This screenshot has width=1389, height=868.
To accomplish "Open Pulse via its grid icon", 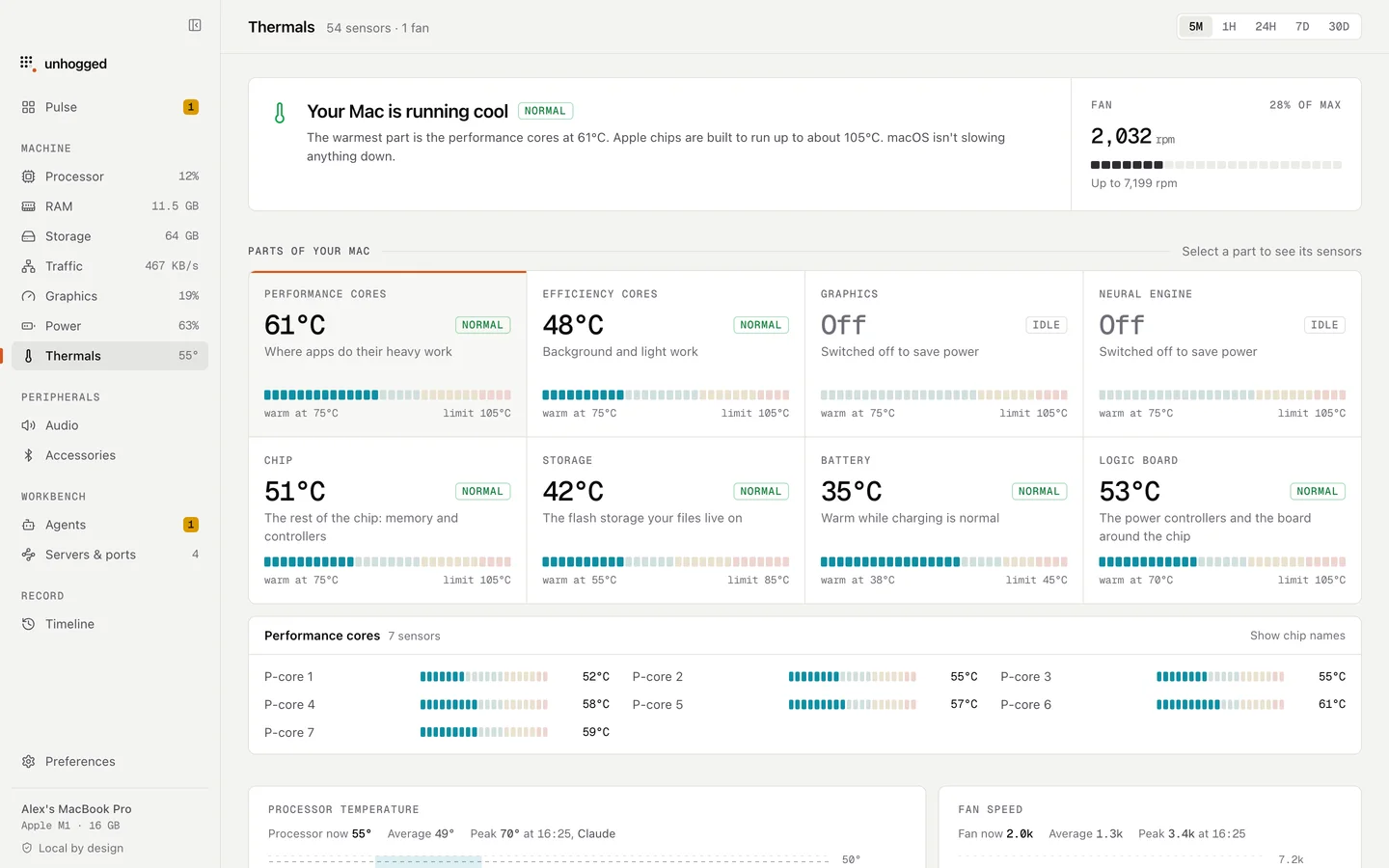I will click(28, 107).
